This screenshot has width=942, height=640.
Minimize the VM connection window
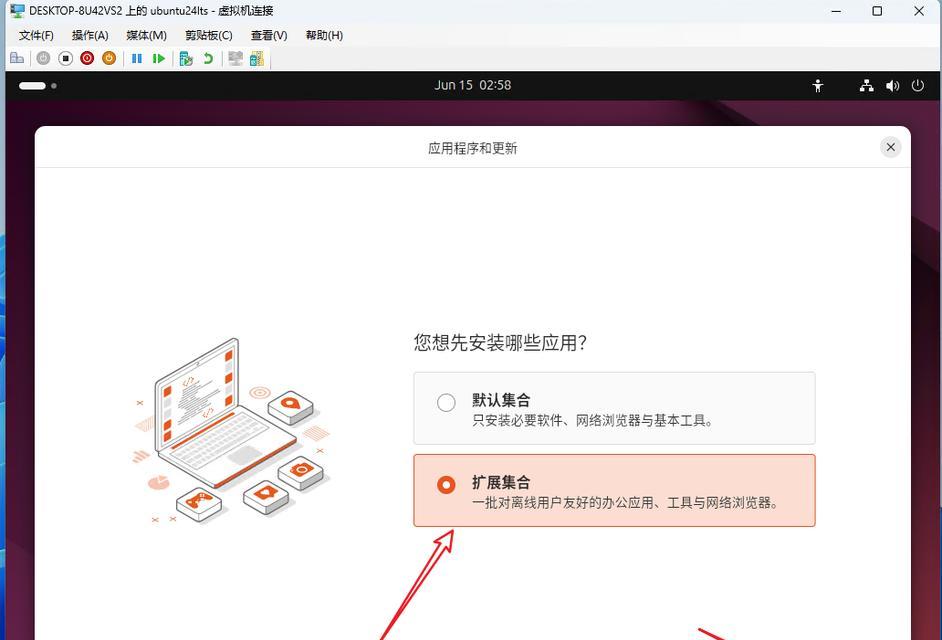click(836, 11)
